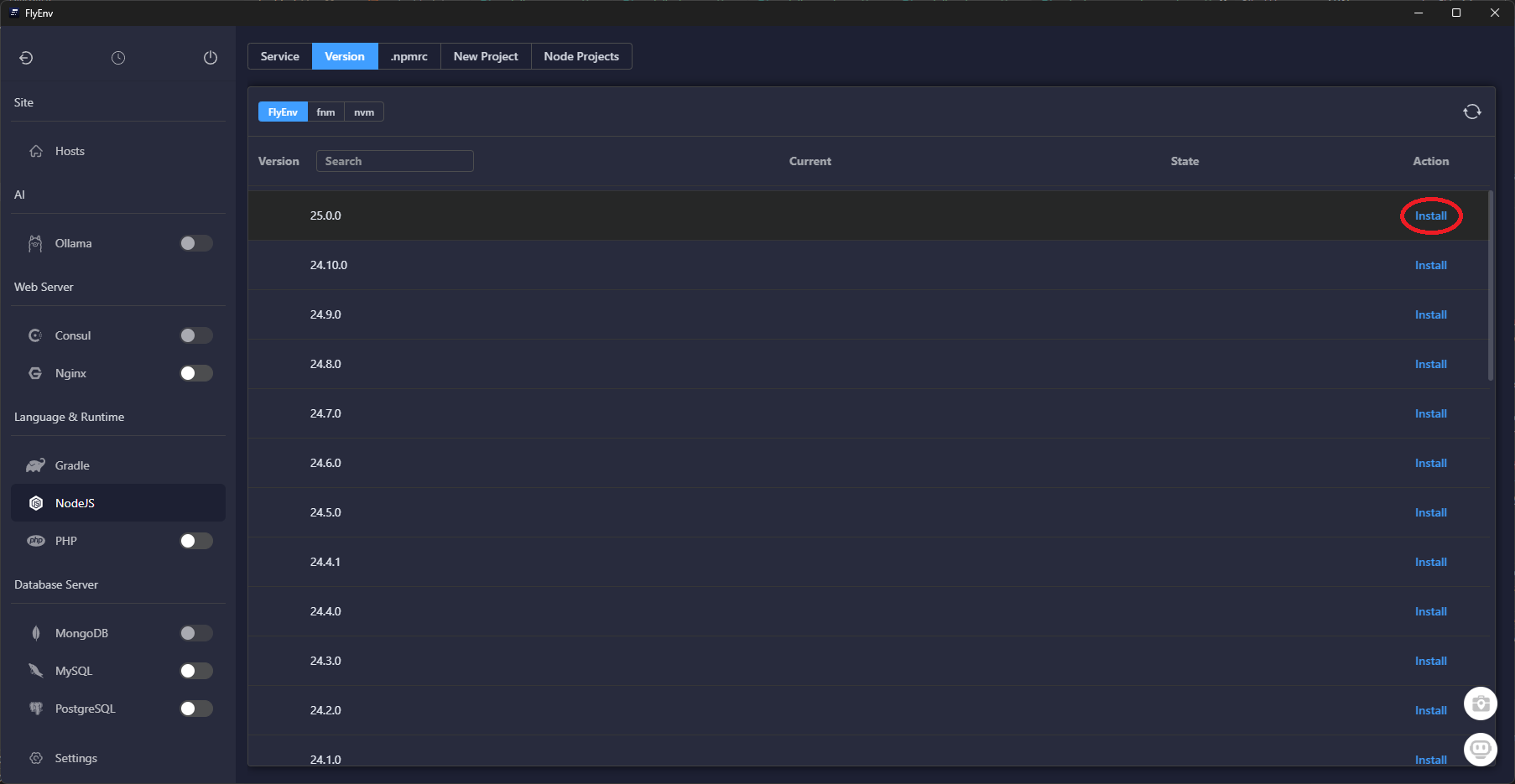Click the back arrow icon in sidebar header
This screenshot has height=784, width=1515.
pyautogui.click(x=26, y=58)
